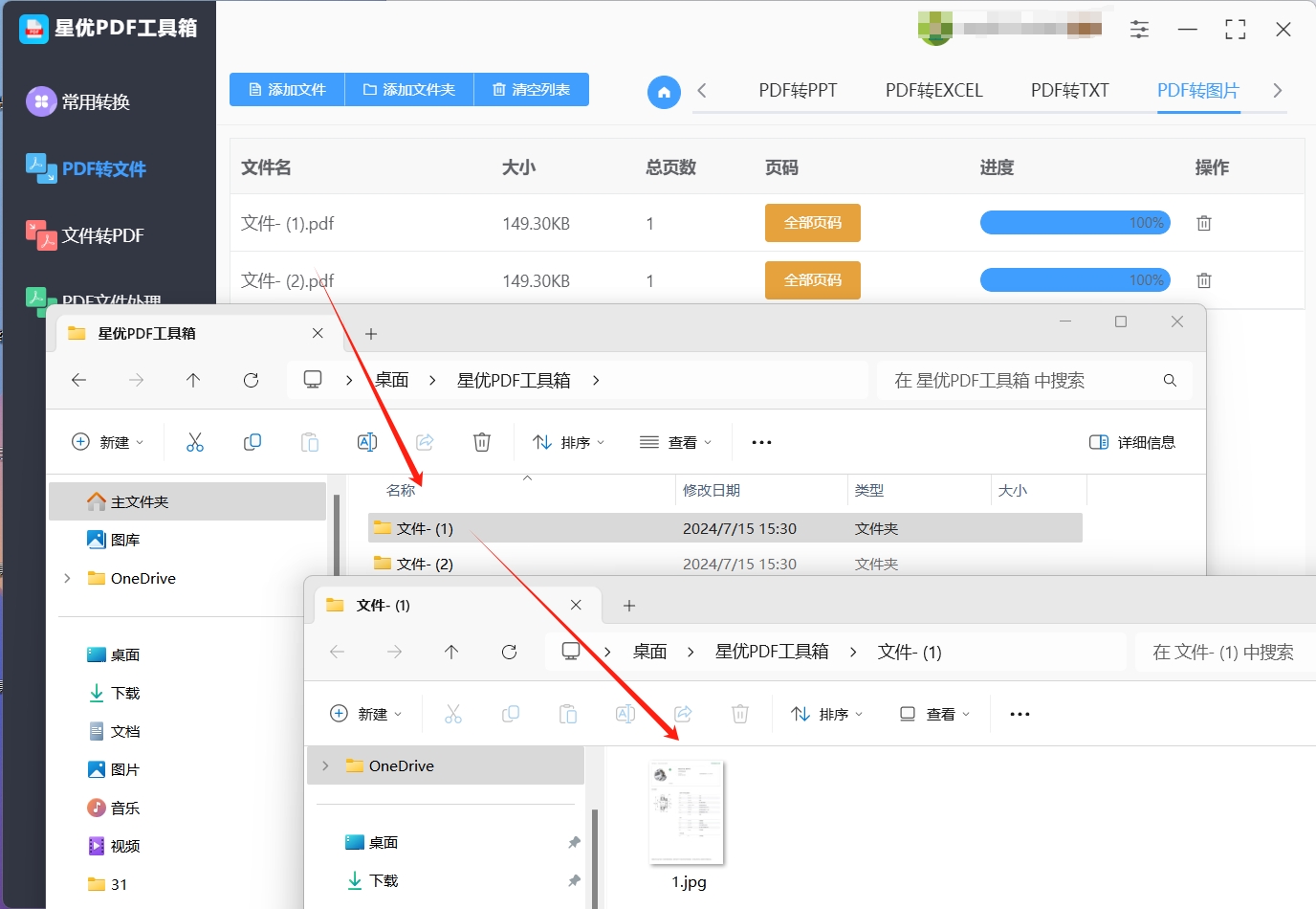Open 新建 dropdown in 文件- (1) Explorer

pyautogui.click(x=365, y=714)
